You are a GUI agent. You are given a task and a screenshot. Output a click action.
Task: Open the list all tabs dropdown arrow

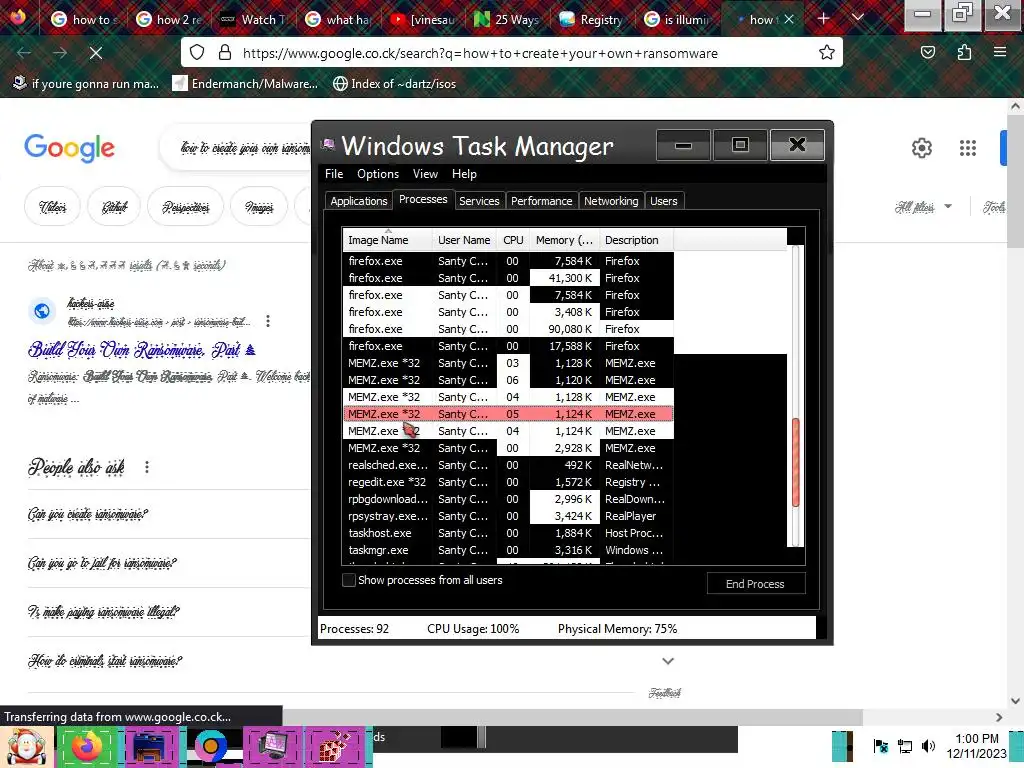(858, 18)
